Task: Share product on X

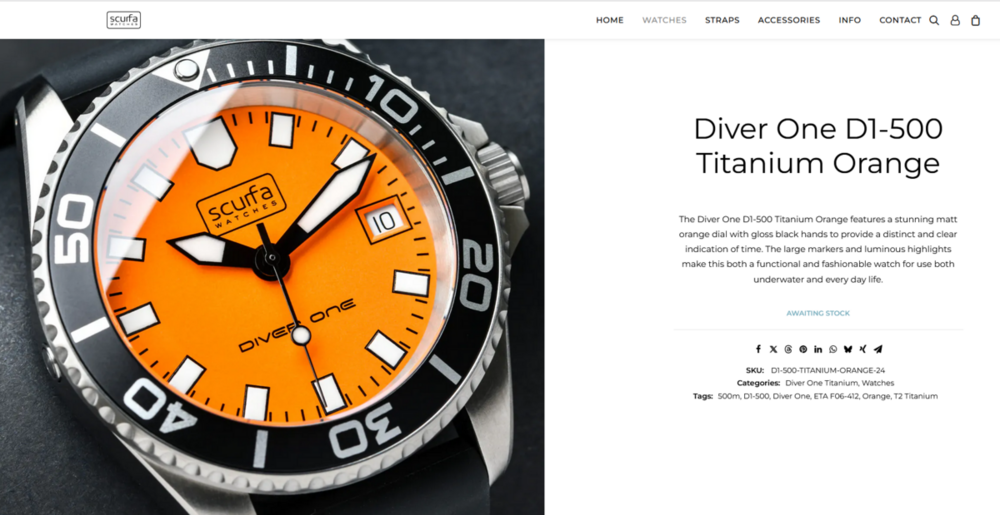Action: click(x=774, y=349)
